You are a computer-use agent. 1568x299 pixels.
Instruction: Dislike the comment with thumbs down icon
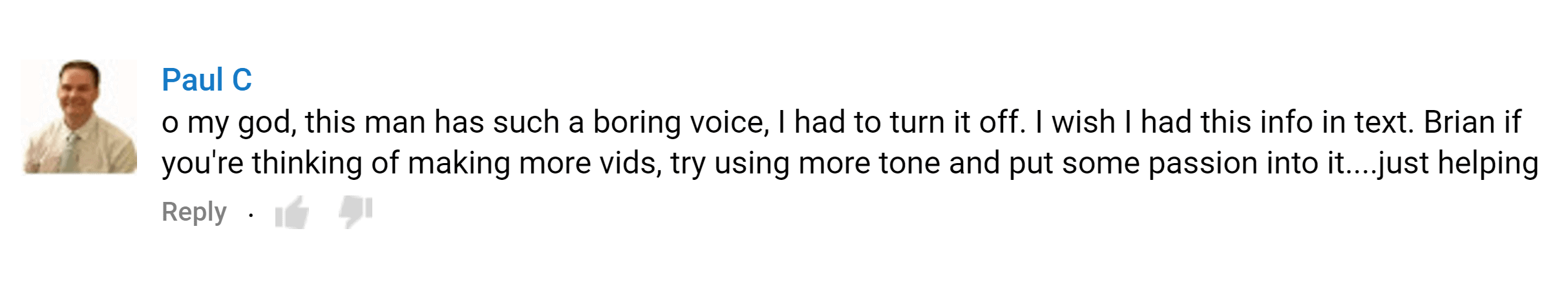point(356,212)
